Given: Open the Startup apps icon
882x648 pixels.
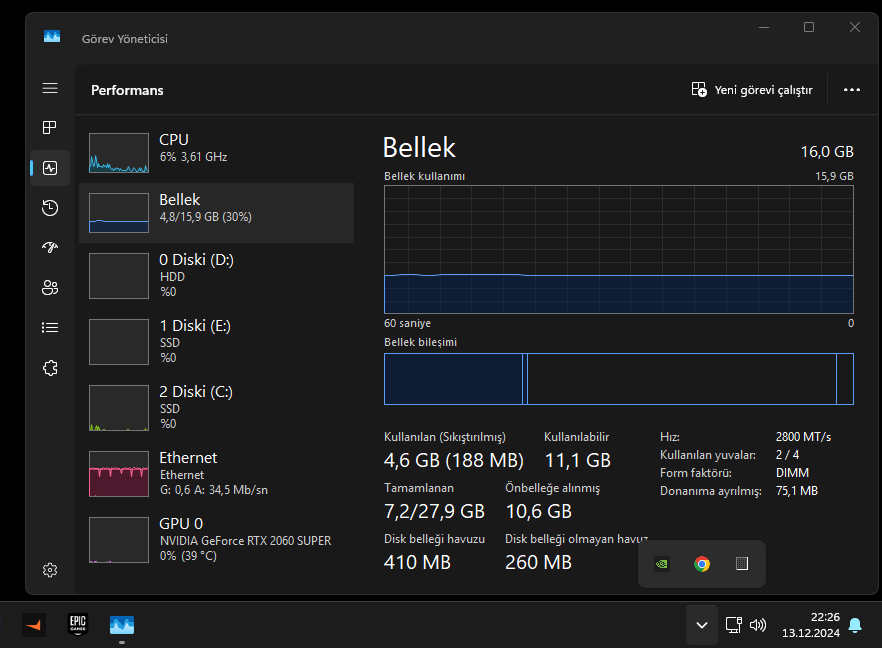Looking at the screenshot, I should (x=50, y=248).
